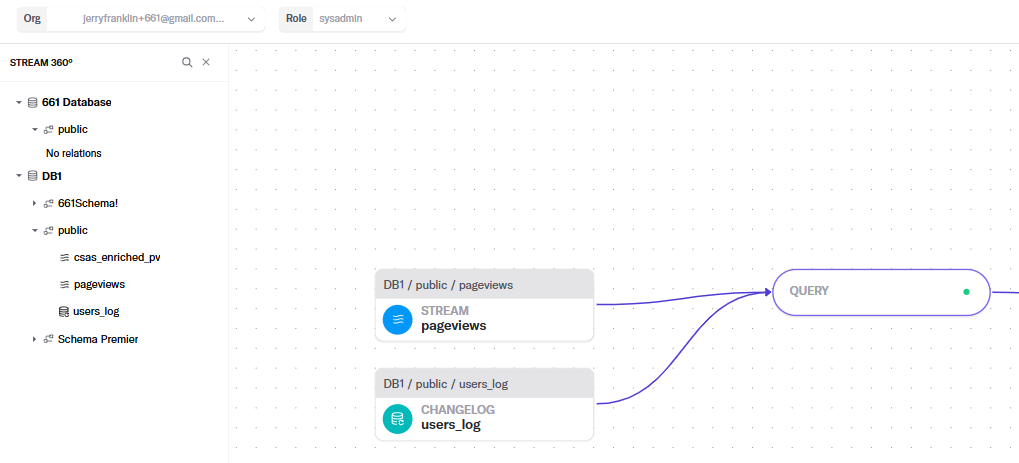The image size is (1019, 463).
Task: Click the schema icon next to 661Schema!
Action: coord(48,203)
